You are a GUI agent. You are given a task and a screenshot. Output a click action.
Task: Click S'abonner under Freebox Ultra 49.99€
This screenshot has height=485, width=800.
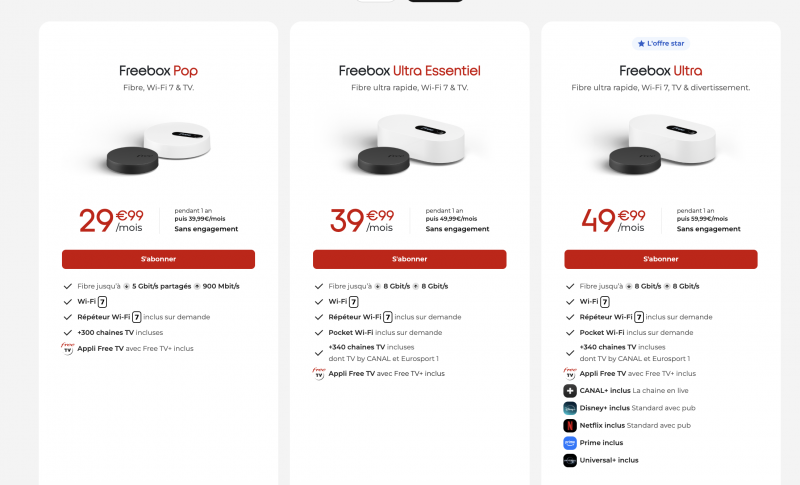tap(660, 259)
